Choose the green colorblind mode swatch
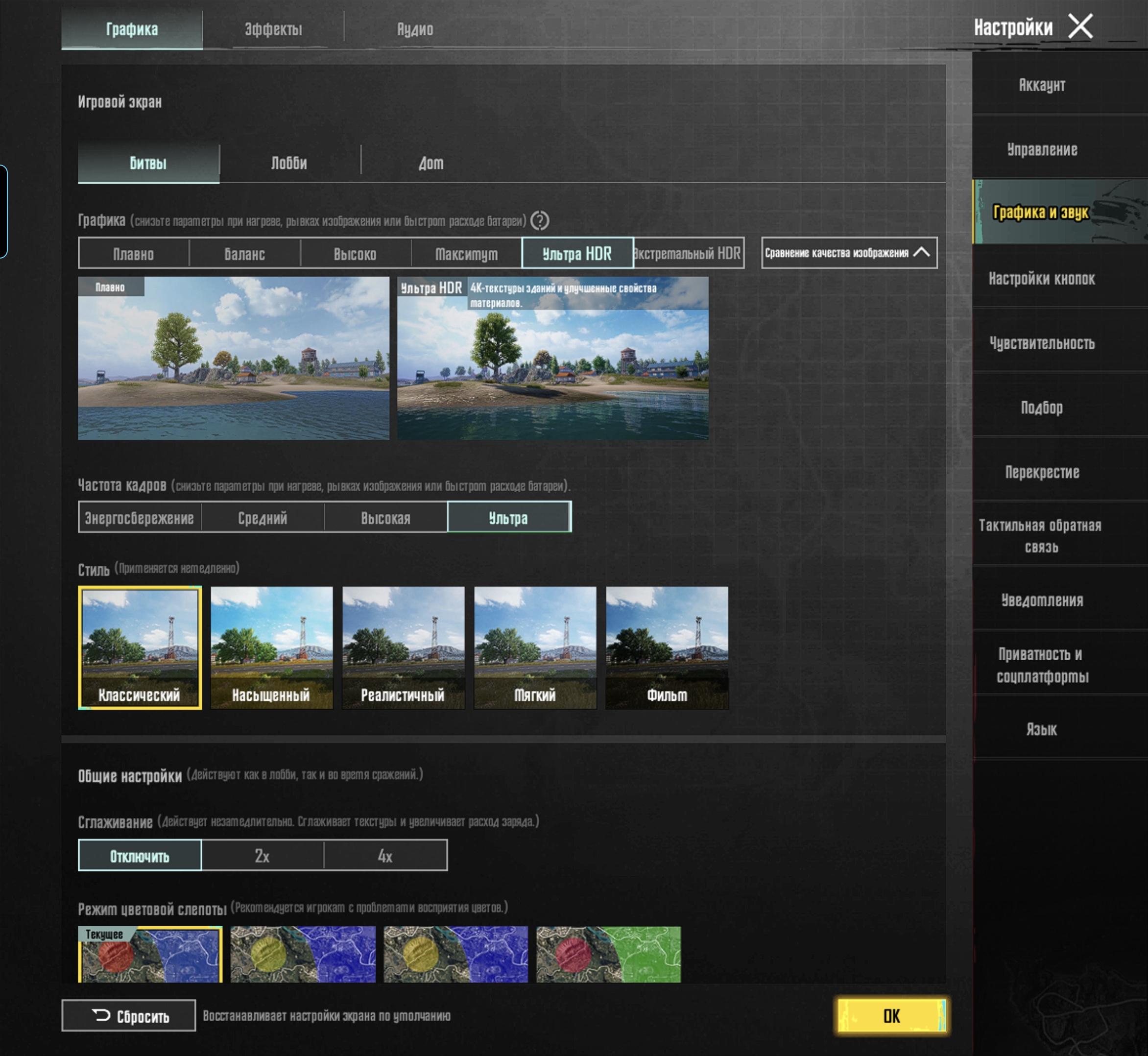The height and width of the screenshot is (1056, 1148). [x=609, y=954]
